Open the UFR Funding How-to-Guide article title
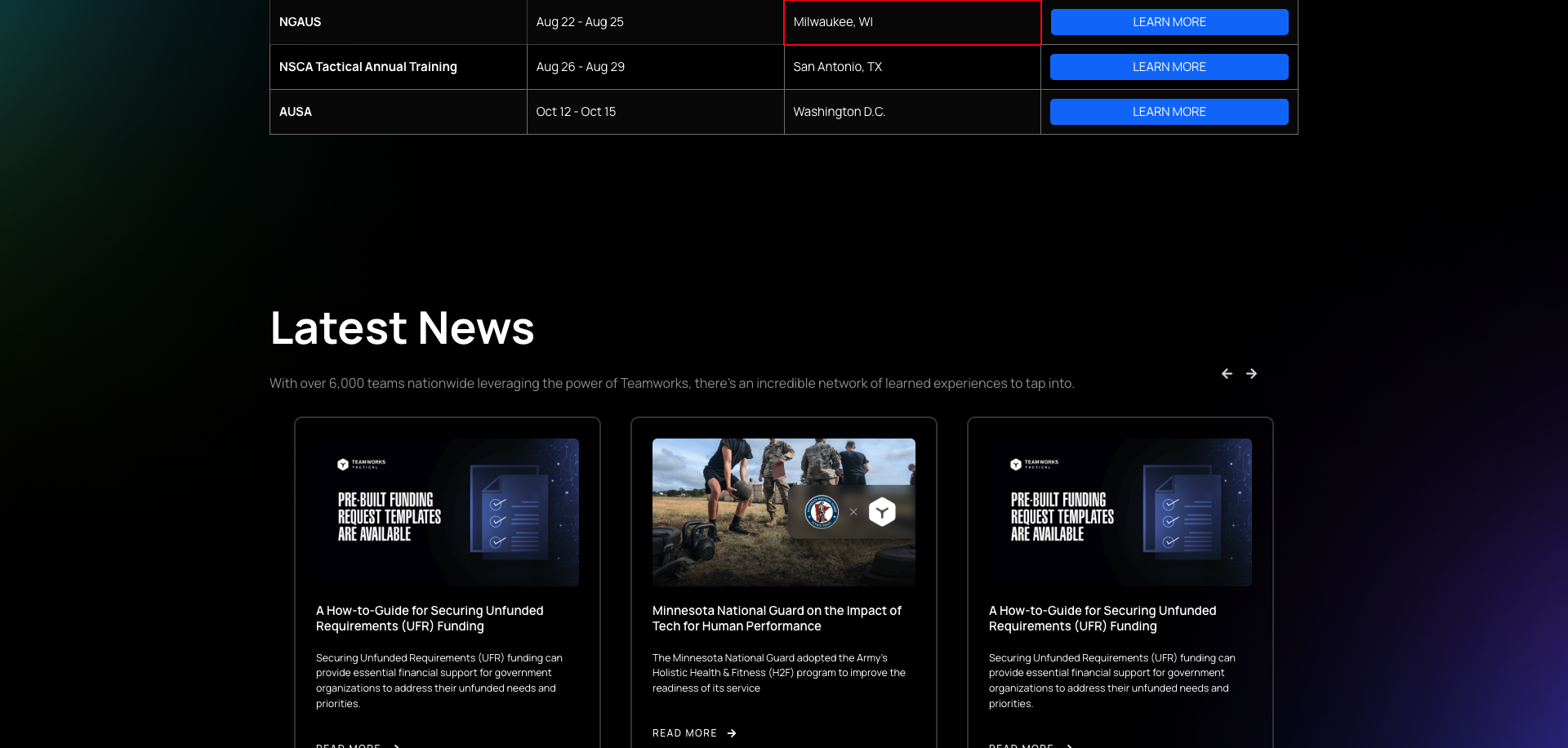Image resolution: width=1568 pixels, height=748 pixels. tap(430, 618)
